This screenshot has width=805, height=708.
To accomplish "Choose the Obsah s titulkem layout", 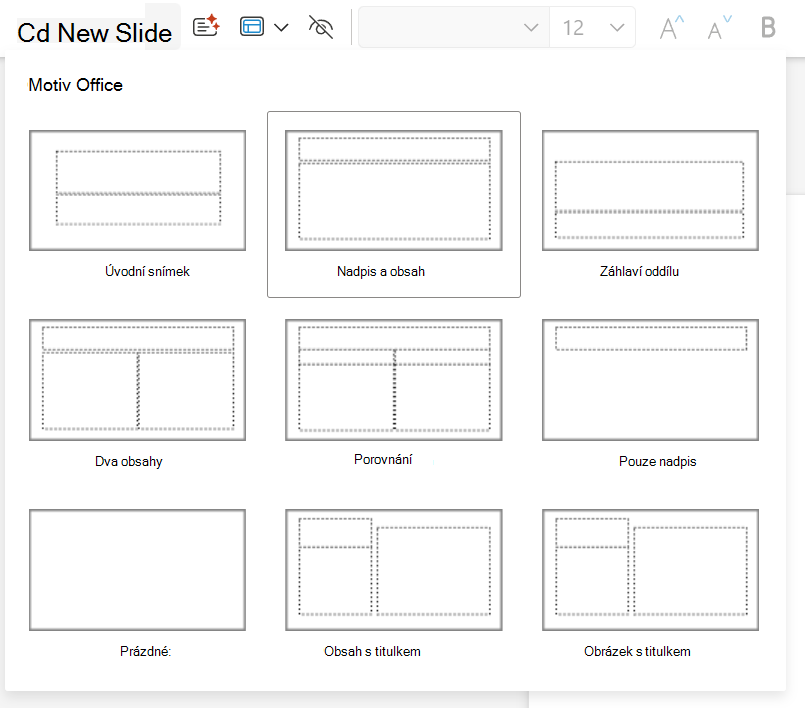I will coord(394,570).
